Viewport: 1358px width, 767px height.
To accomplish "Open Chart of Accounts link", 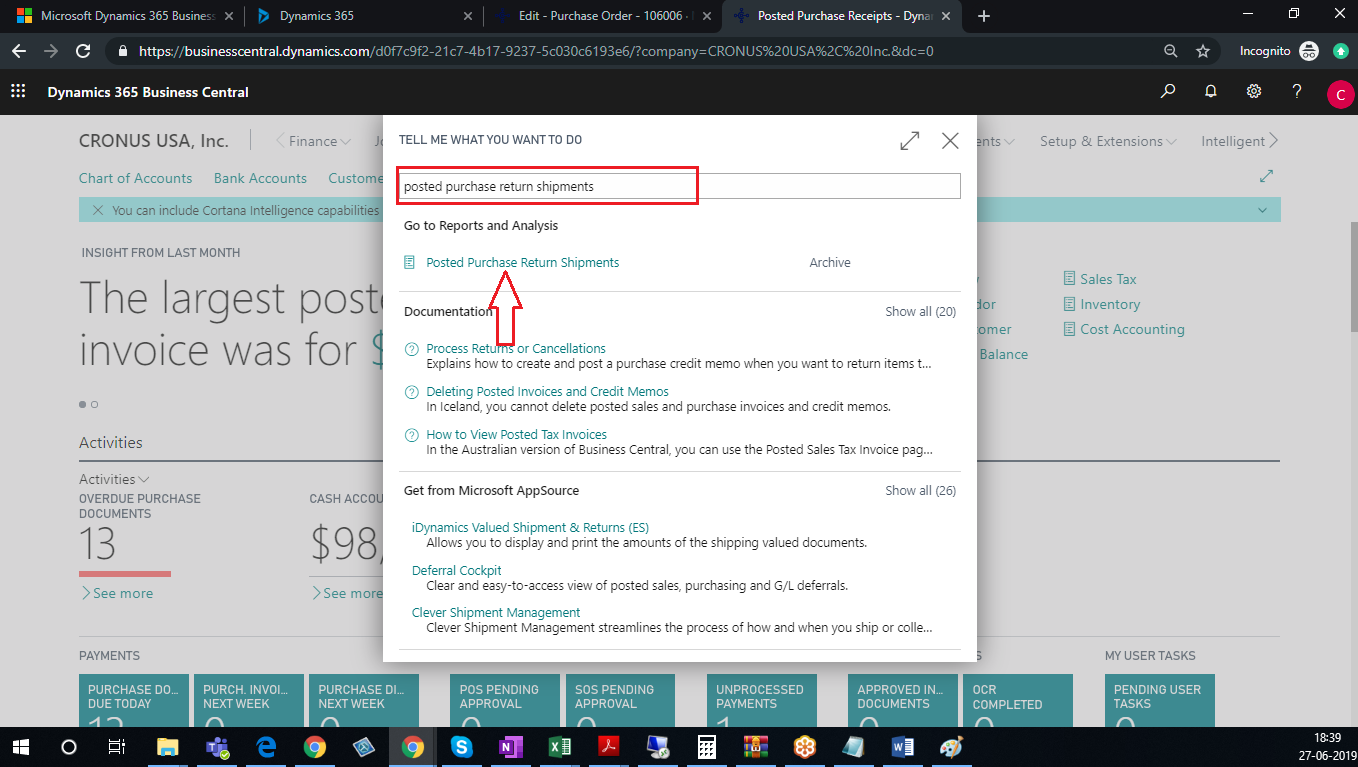I will (135, 178).
